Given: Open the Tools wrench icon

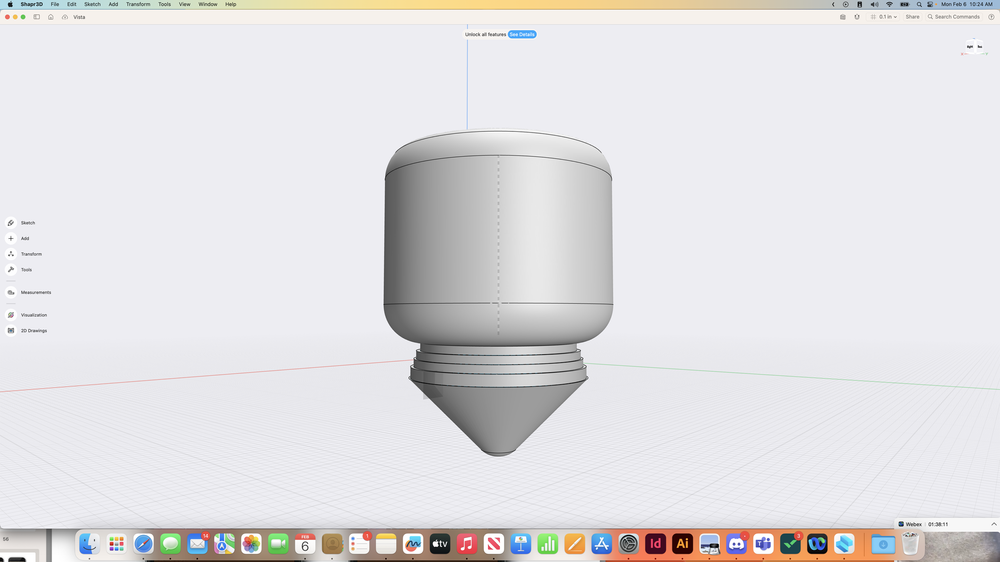Looking at the screenshot, I should tap(11, 270).
